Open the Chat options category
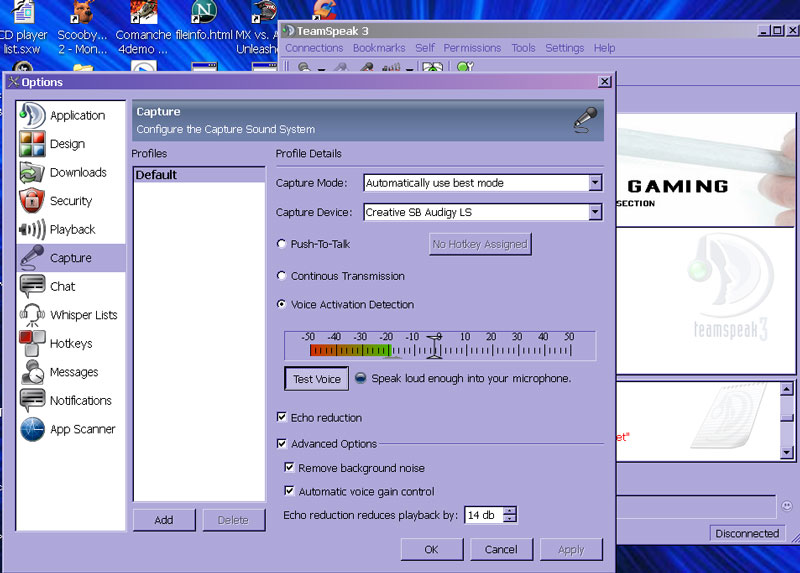The height and width of the screenshot is (573, 800). pyautogui.click(x=71, y=287)
